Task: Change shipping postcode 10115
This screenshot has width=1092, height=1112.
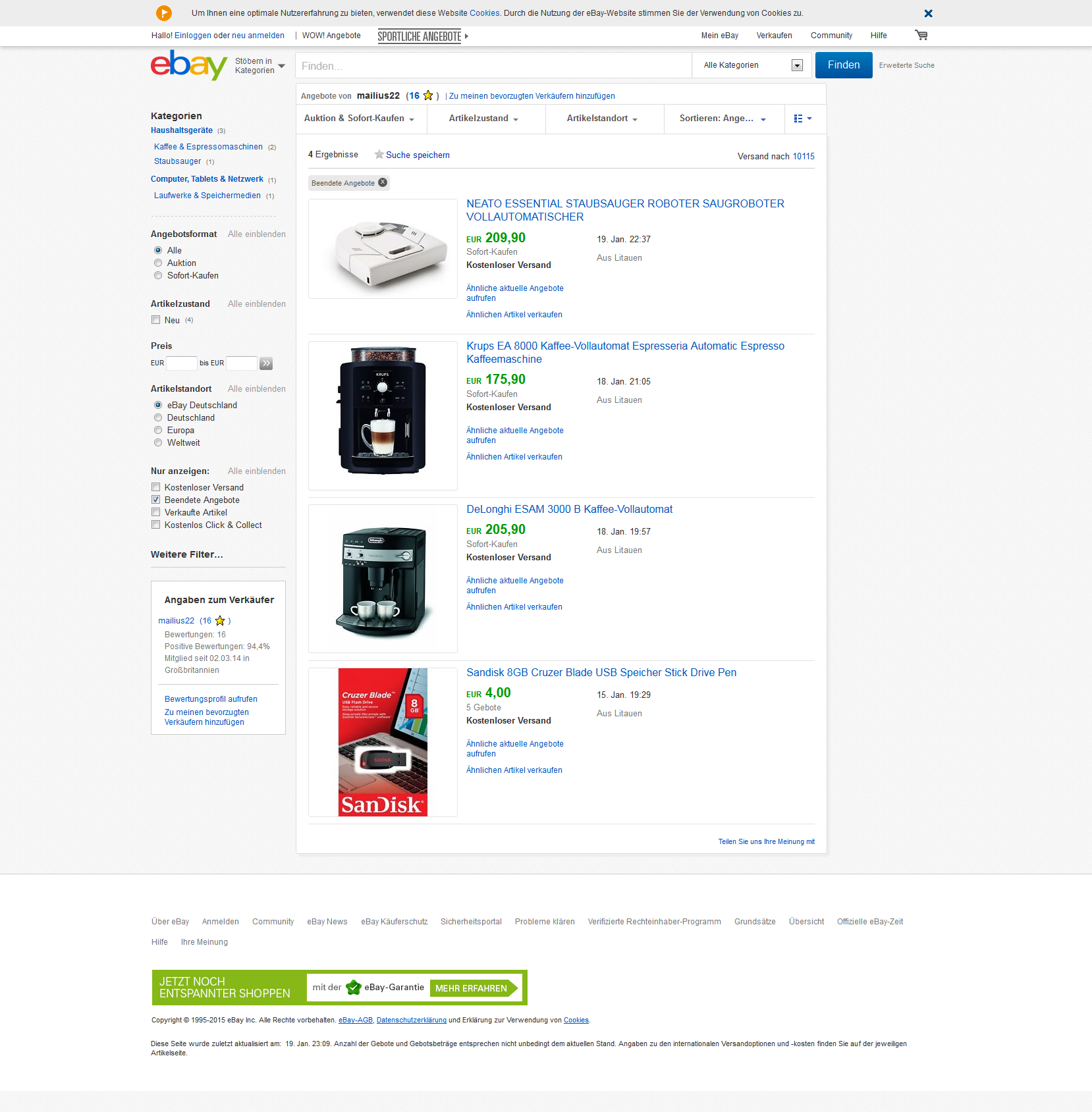Action: pos(804,156)
